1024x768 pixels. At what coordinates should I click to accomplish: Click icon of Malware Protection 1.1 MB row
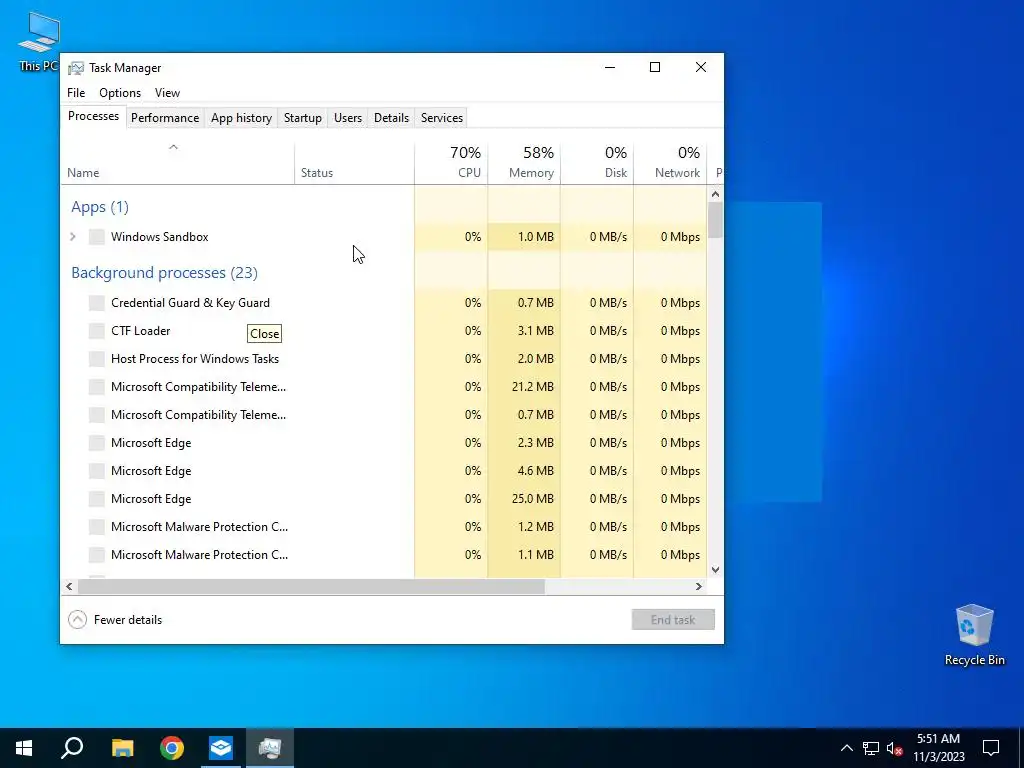[x=97, y=555]
